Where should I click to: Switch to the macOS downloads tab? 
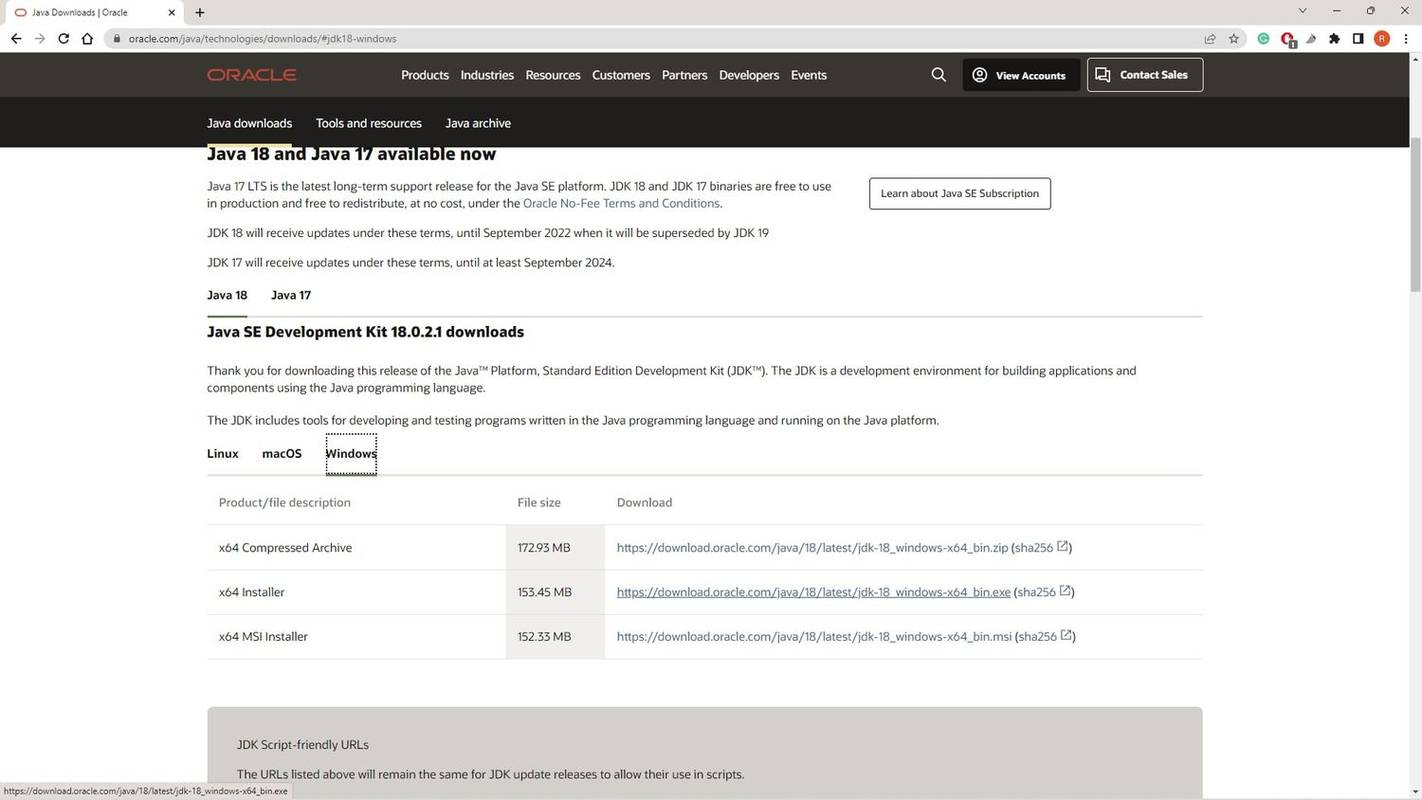click(x=282, y=454)
